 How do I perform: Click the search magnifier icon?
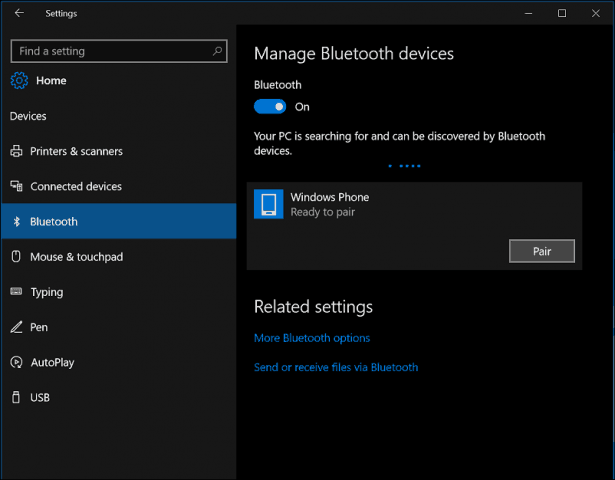217,50
